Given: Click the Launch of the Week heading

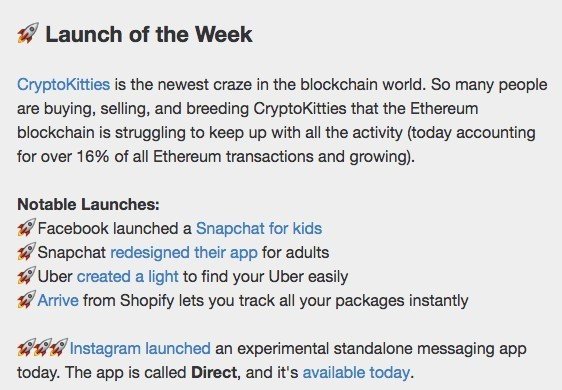Looking at the screenshot, I should click(149, 34).
